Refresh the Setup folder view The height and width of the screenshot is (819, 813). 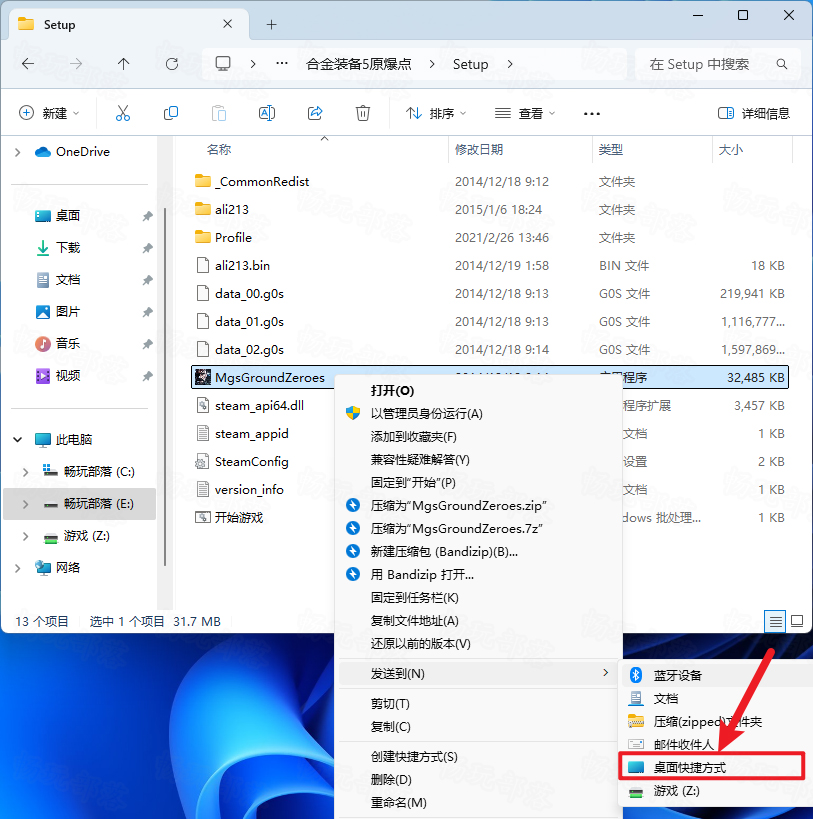pyautogui.click(x=172, y=64)
